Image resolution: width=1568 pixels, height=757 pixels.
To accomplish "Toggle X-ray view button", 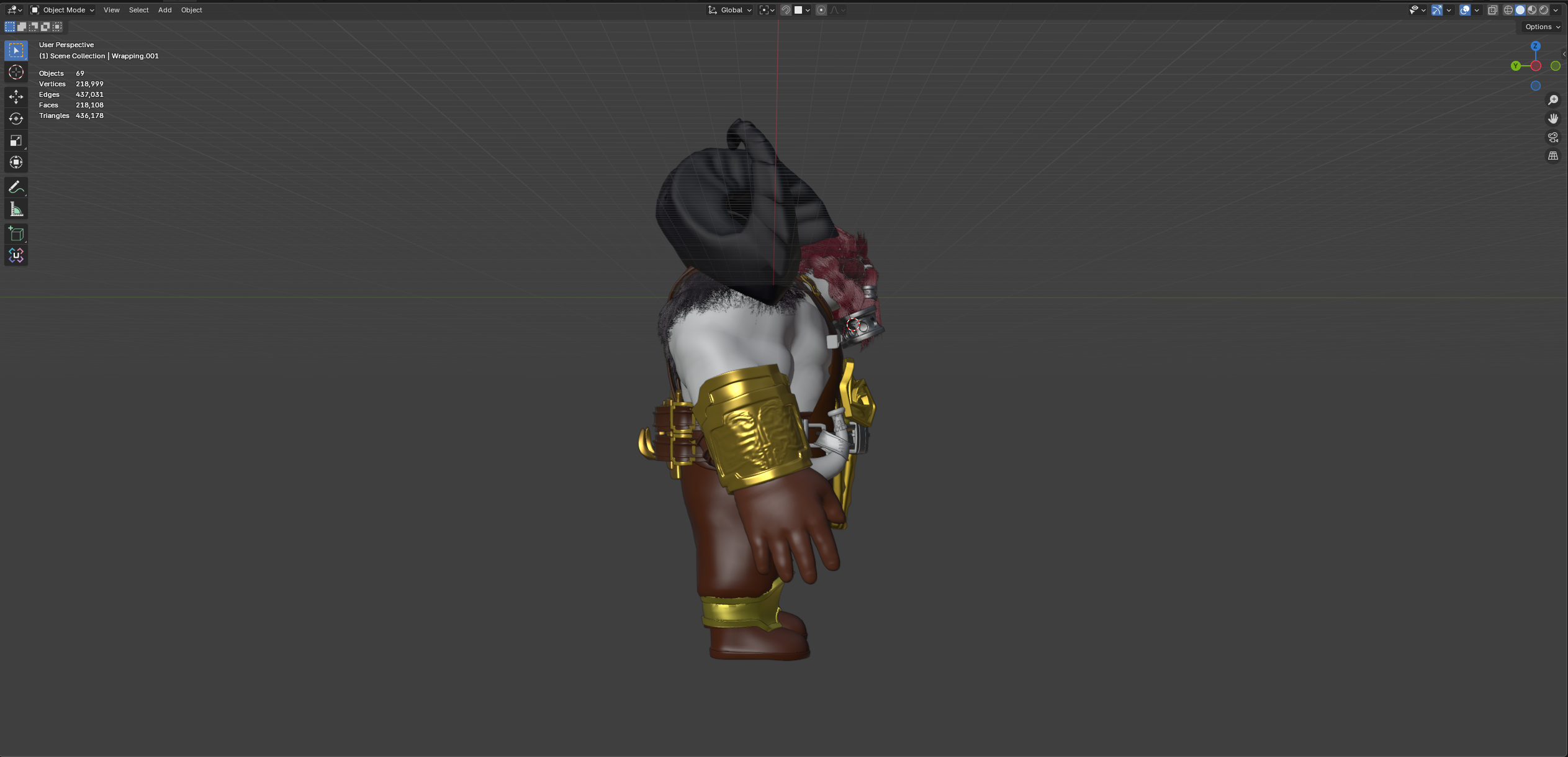I will 1492,10.
